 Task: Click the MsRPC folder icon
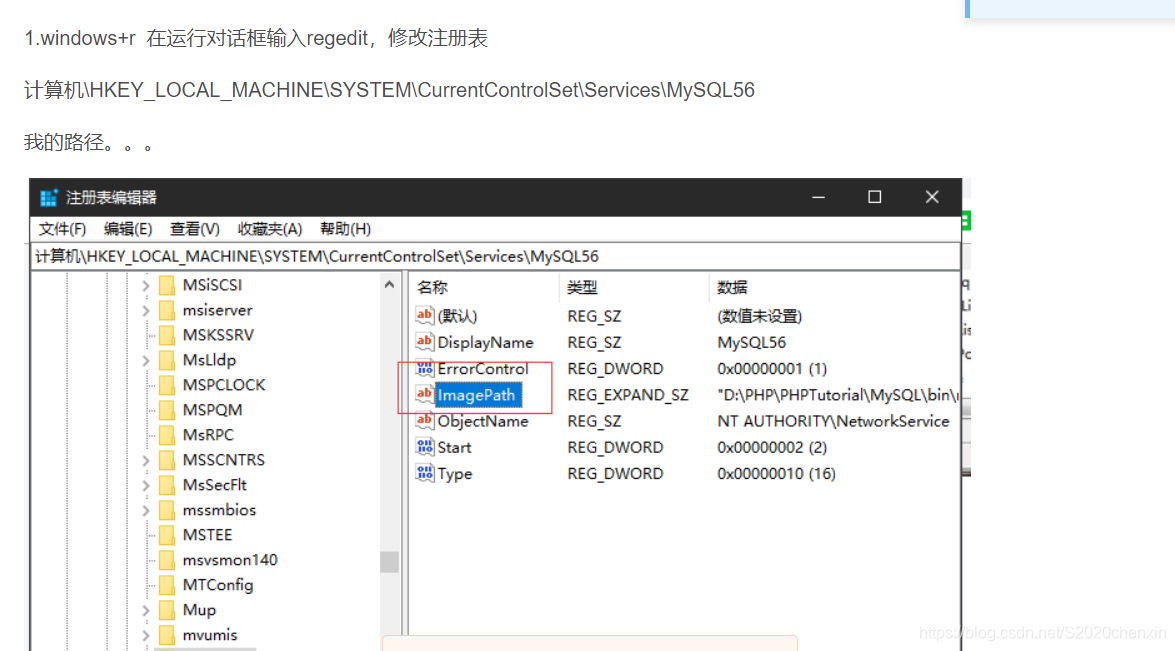point(167,435)
